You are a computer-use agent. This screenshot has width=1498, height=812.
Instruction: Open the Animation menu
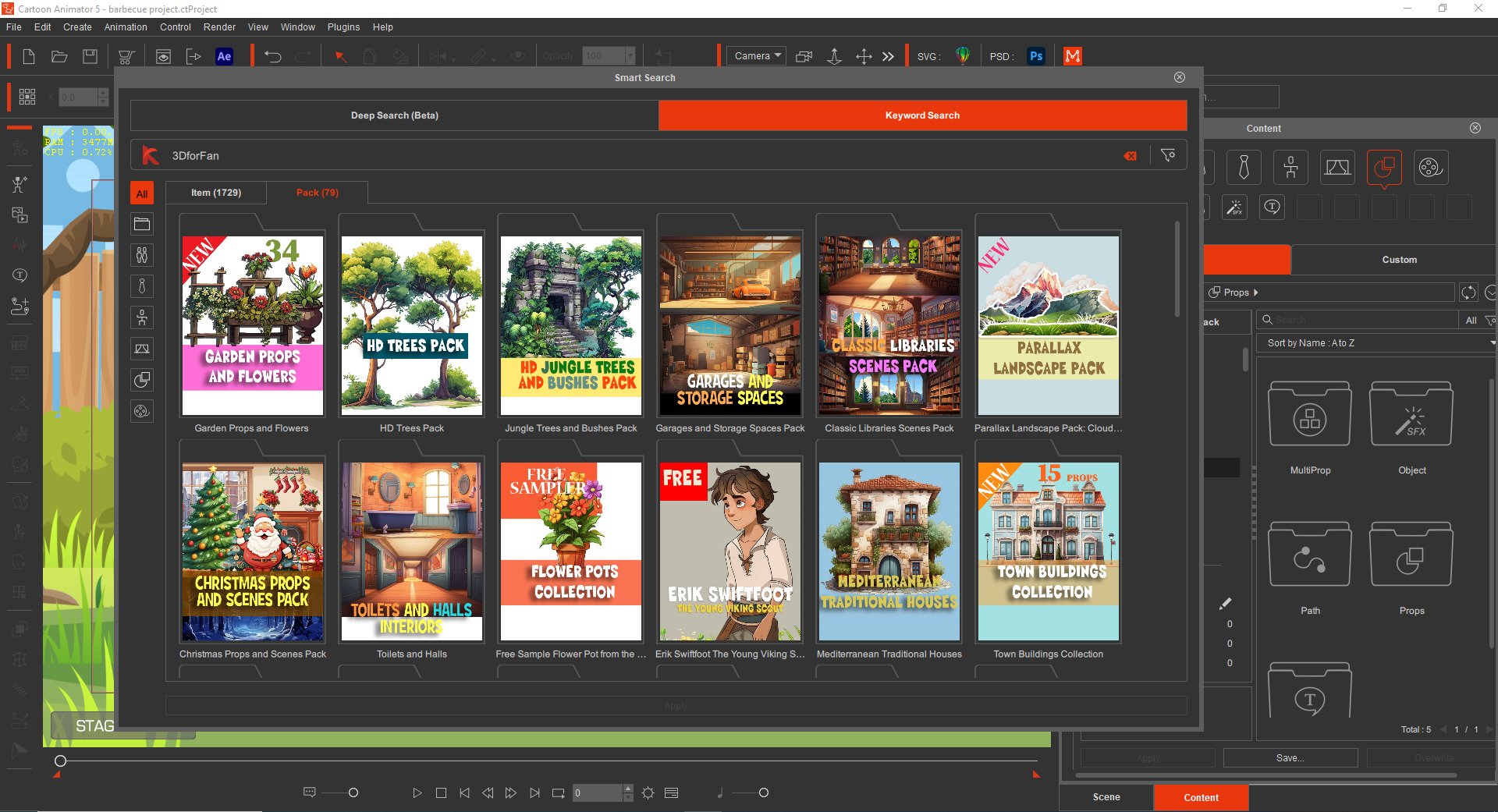126,27
